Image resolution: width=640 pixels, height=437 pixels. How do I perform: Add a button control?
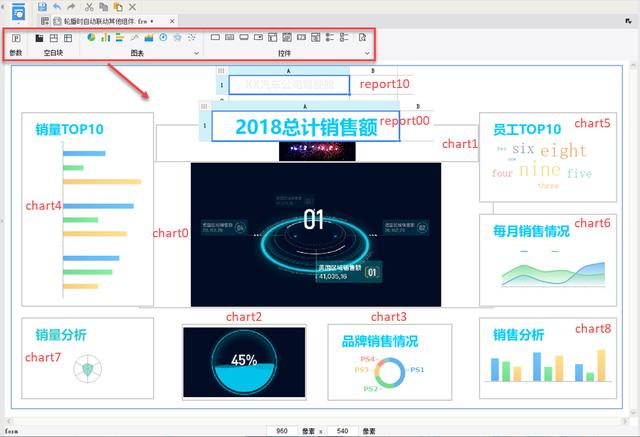click(x=244, y=37)
